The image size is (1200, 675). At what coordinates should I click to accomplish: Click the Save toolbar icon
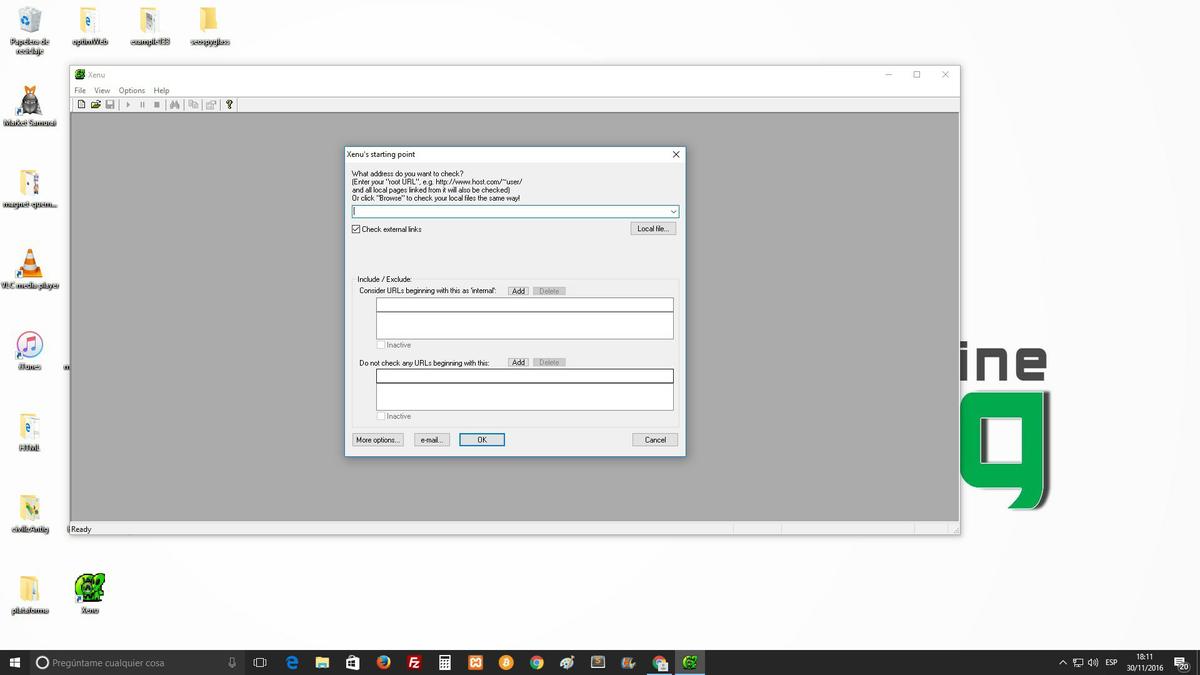tap(109, 104)
